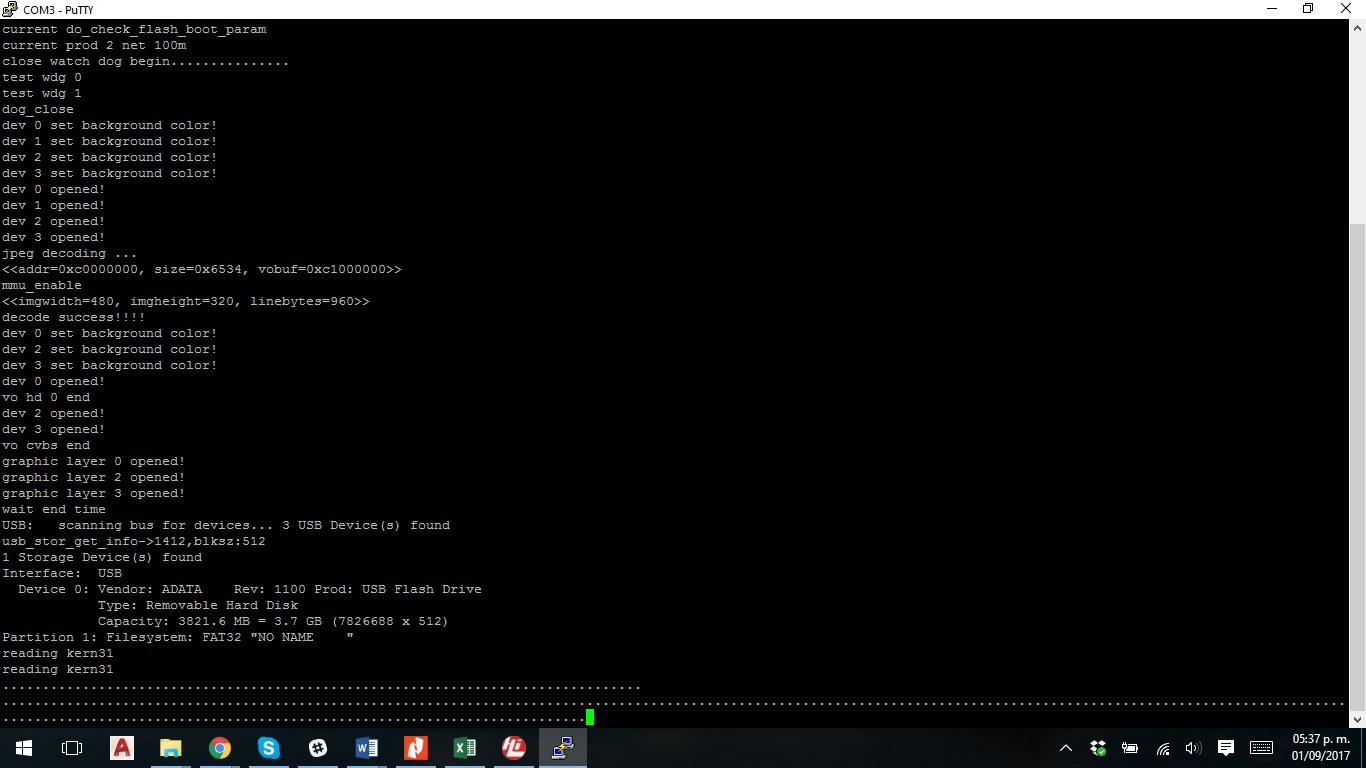This screenshot has width=1366, height=768.
Task: Click line 'graphic layer 3 opened!'
Action: pyautogui.click(x=94, y=493)
